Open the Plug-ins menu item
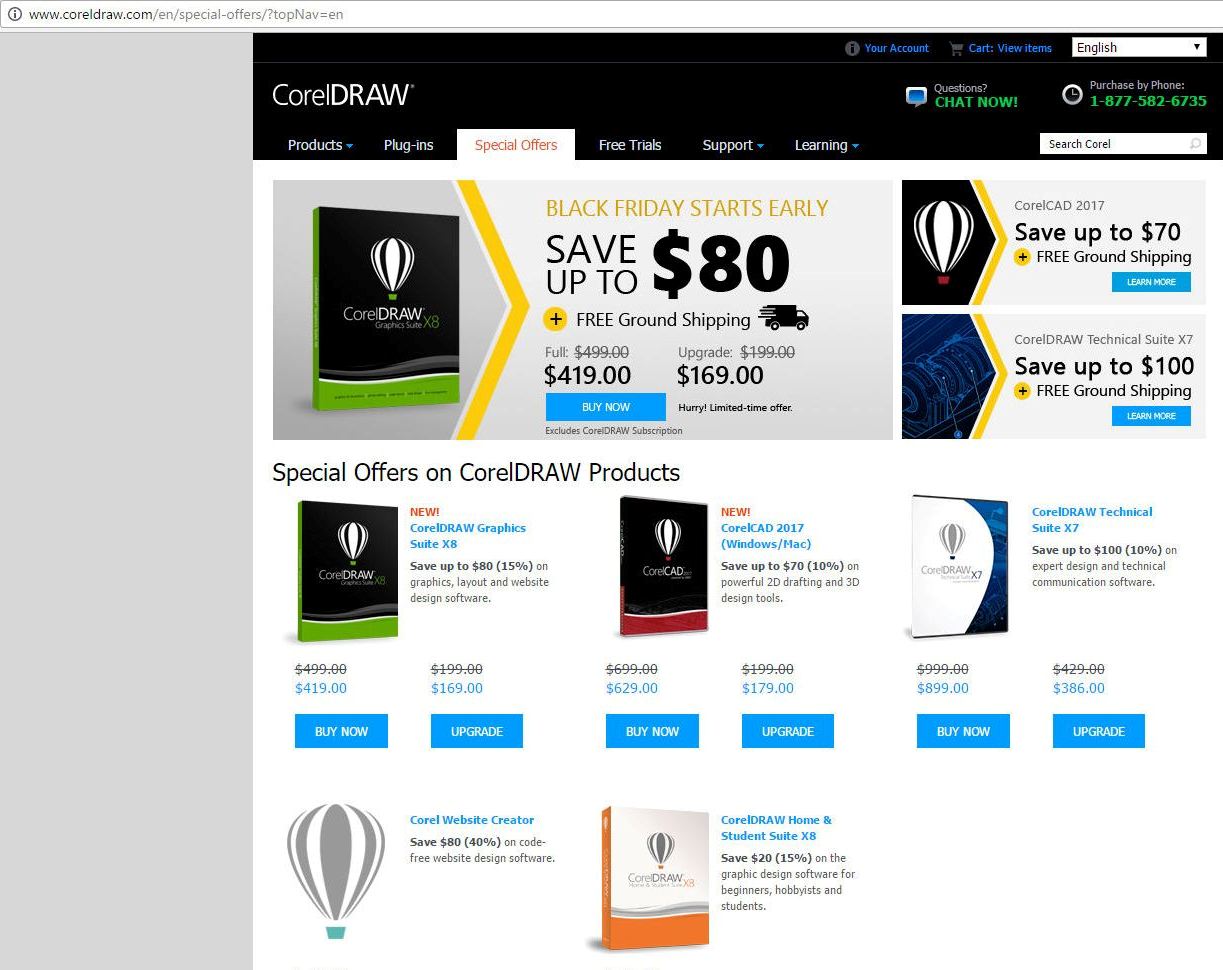This screenshot has height=970, width=1223. click(x=409, y=145)
